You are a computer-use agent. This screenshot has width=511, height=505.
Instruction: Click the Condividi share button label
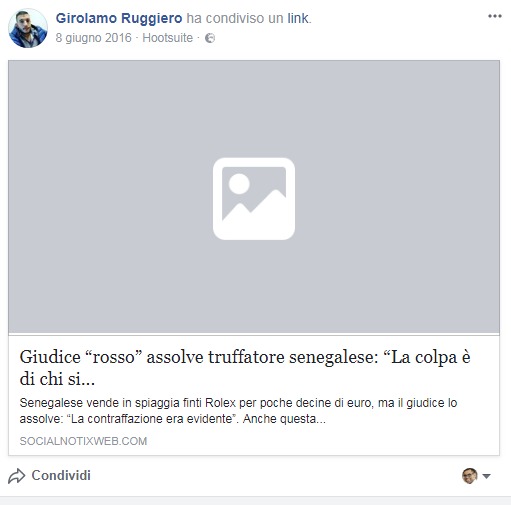point(61,475)
